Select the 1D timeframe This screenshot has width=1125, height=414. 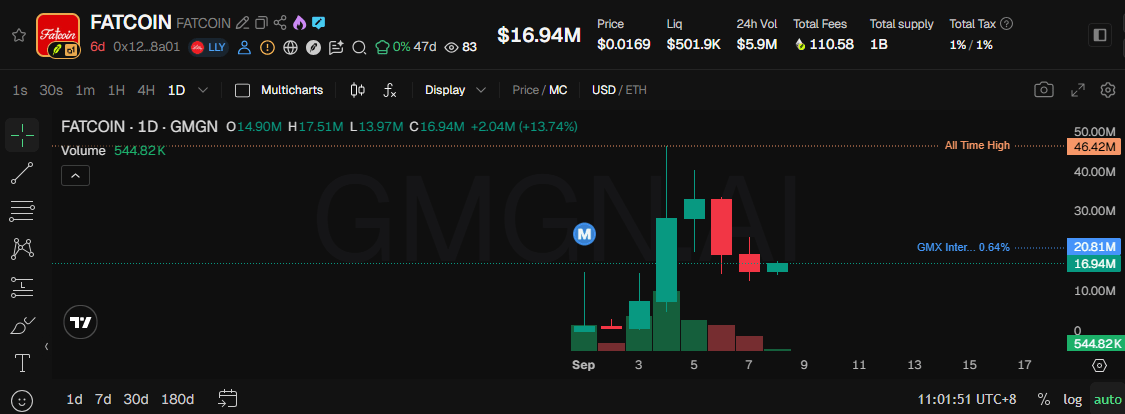click(x=176, y=90)
